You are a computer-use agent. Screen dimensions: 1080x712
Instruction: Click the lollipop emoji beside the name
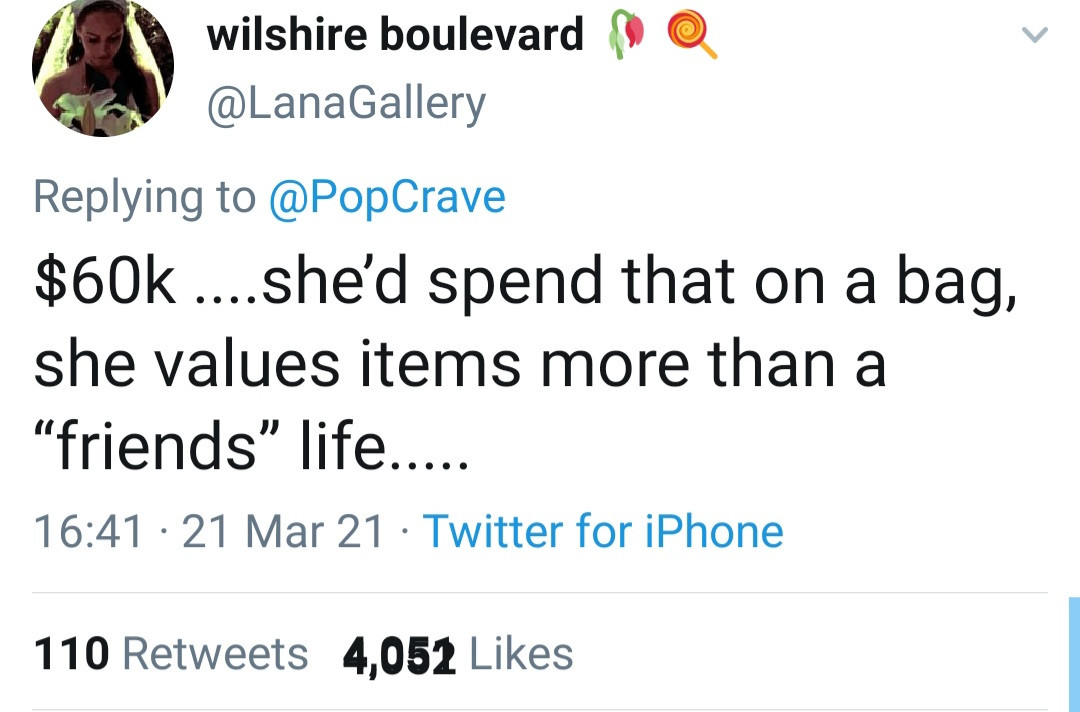coord(692,35)
